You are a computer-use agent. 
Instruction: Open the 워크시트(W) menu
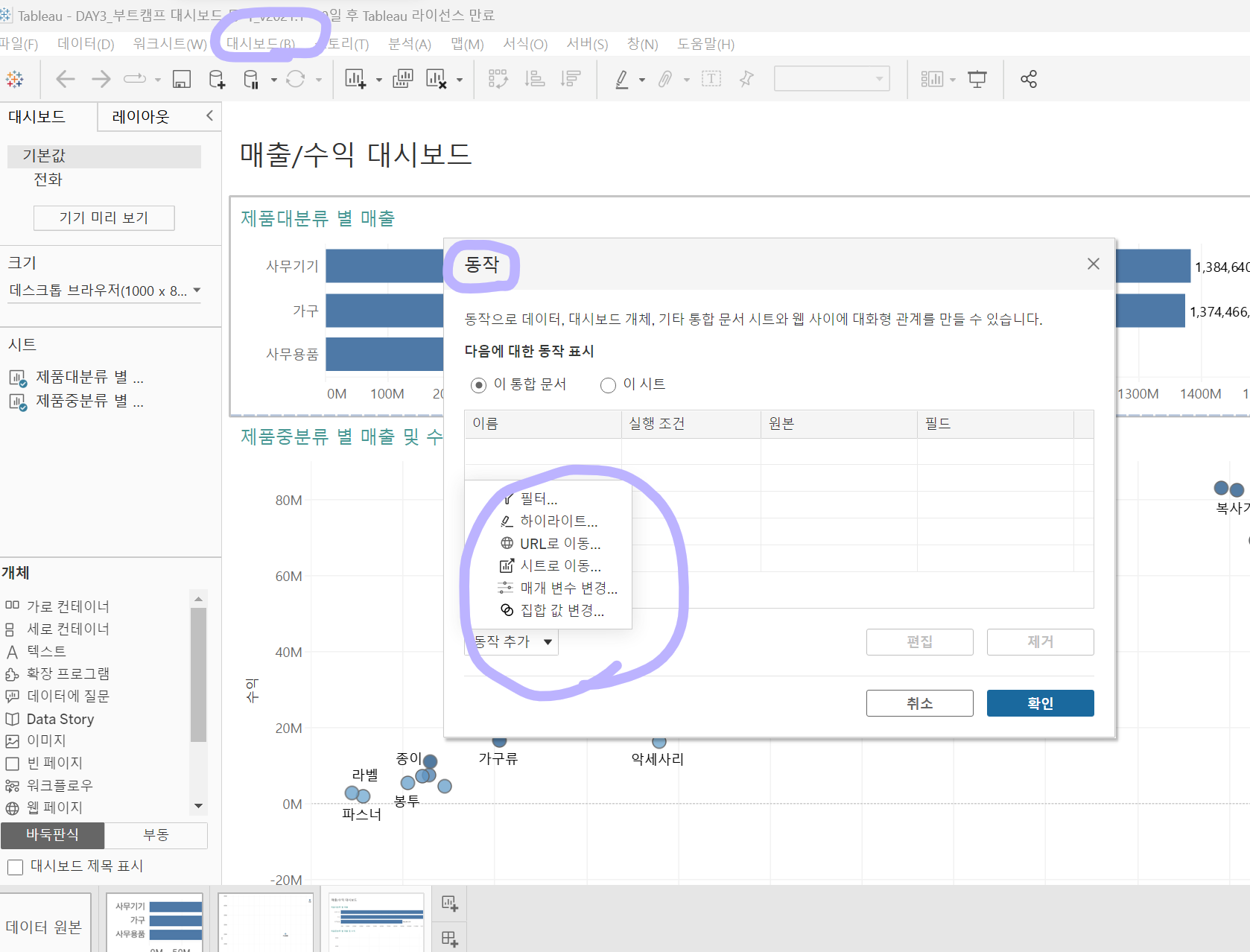[x=170, y=44]
